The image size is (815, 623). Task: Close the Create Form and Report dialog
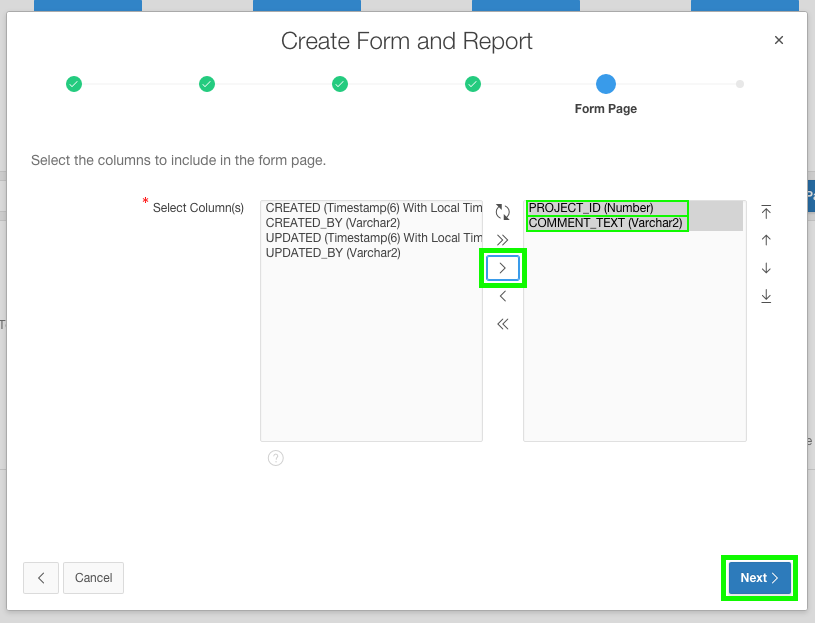(779, 40)
